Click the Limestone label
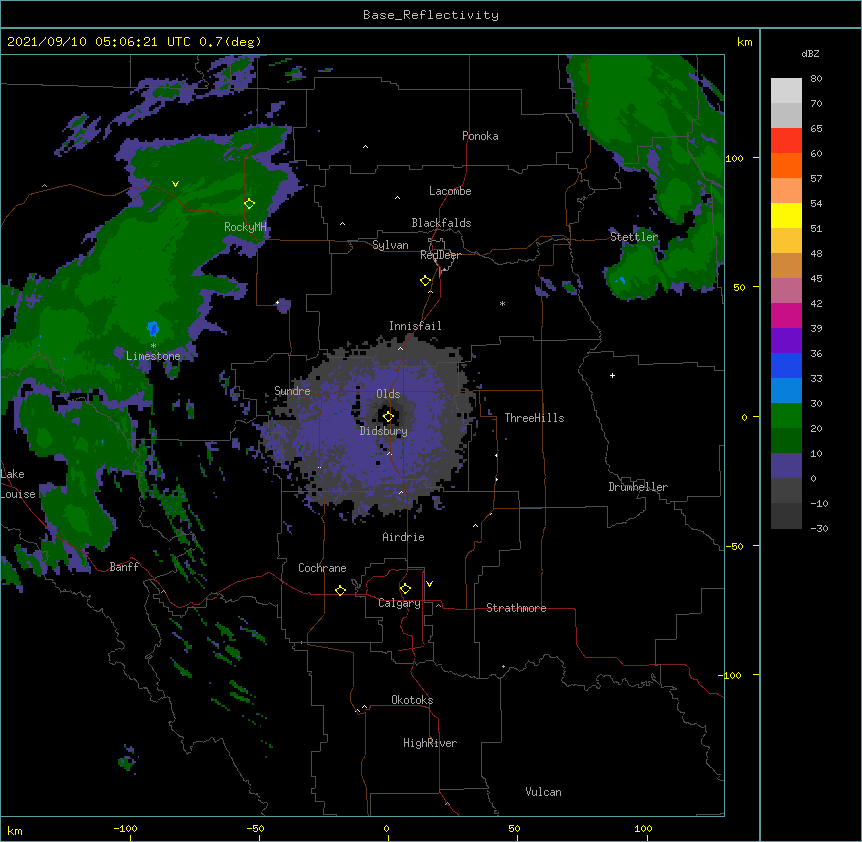This screenshot has width=862, height=842. click(x=153, y=356)
